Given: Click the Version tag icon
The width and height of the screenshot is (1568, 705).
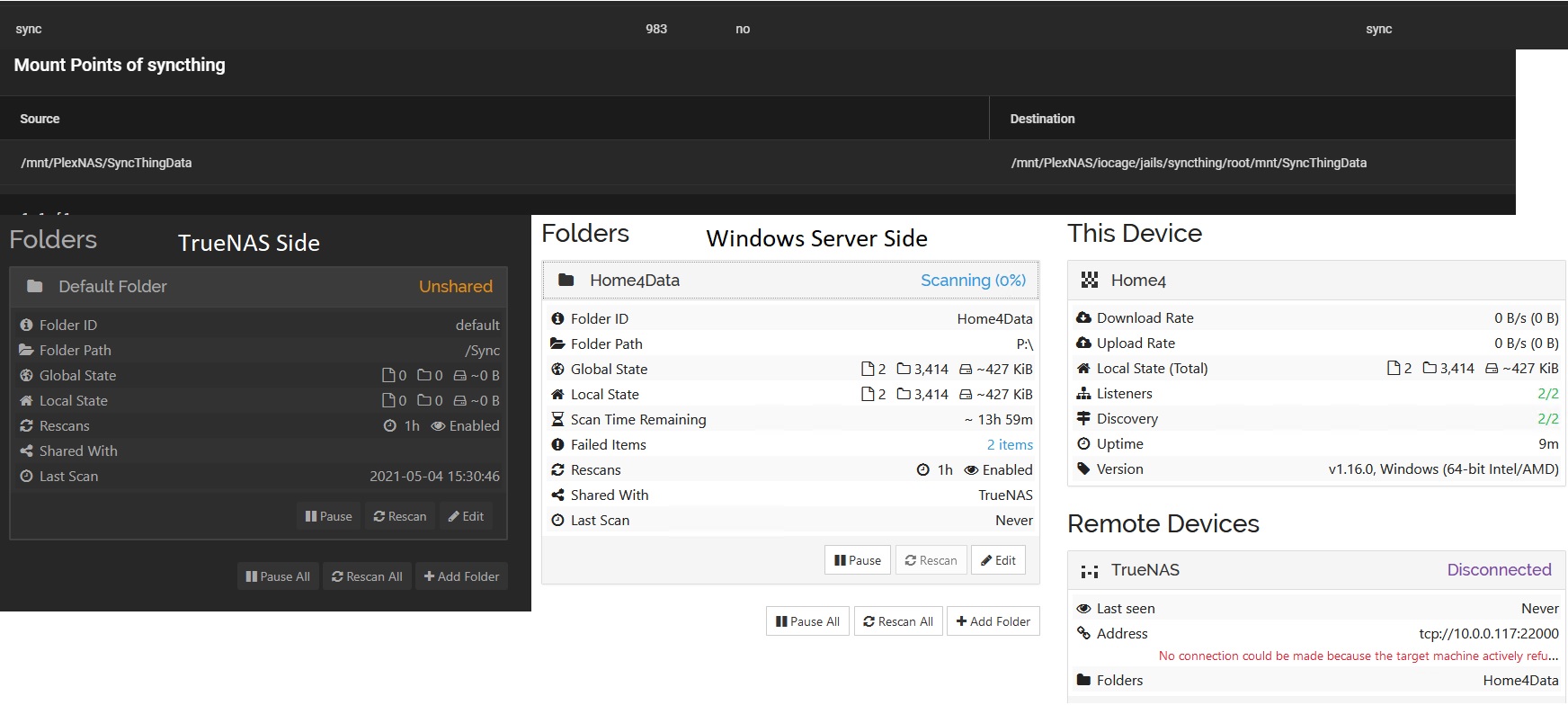Looking at the screenshot, I should [x=1083, y=469].
